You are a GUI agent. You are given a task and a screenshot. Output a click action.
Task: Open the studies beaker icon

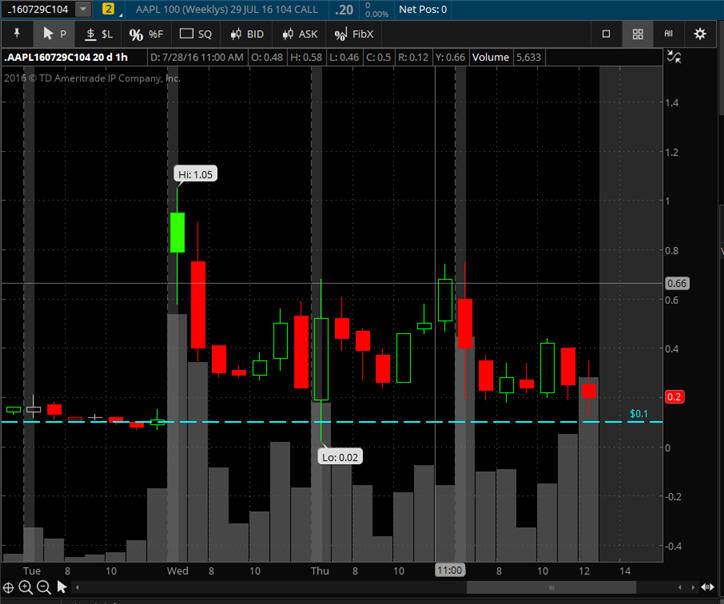coord(669,34)
